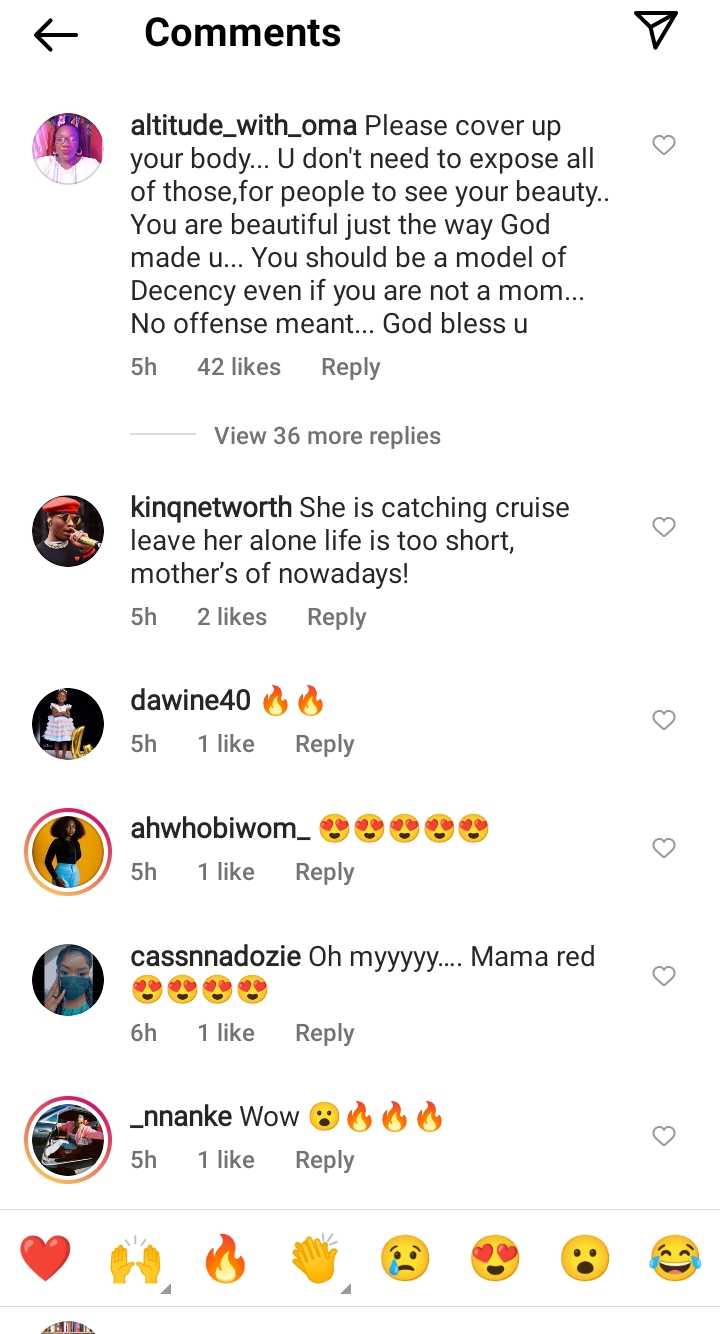720x1334 pixels.
Task: Like altitude_with_oma's comment
Action: click(x=664, y=146)
